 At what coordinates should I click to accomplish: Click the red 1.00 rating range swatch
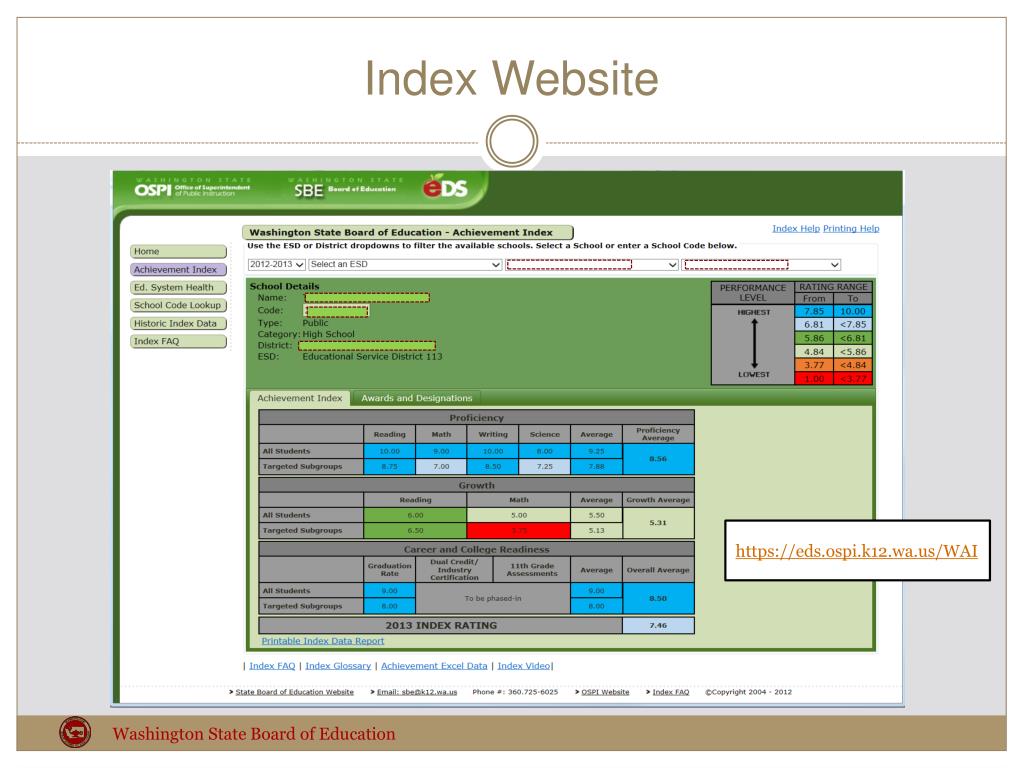(x=814, y=379)
